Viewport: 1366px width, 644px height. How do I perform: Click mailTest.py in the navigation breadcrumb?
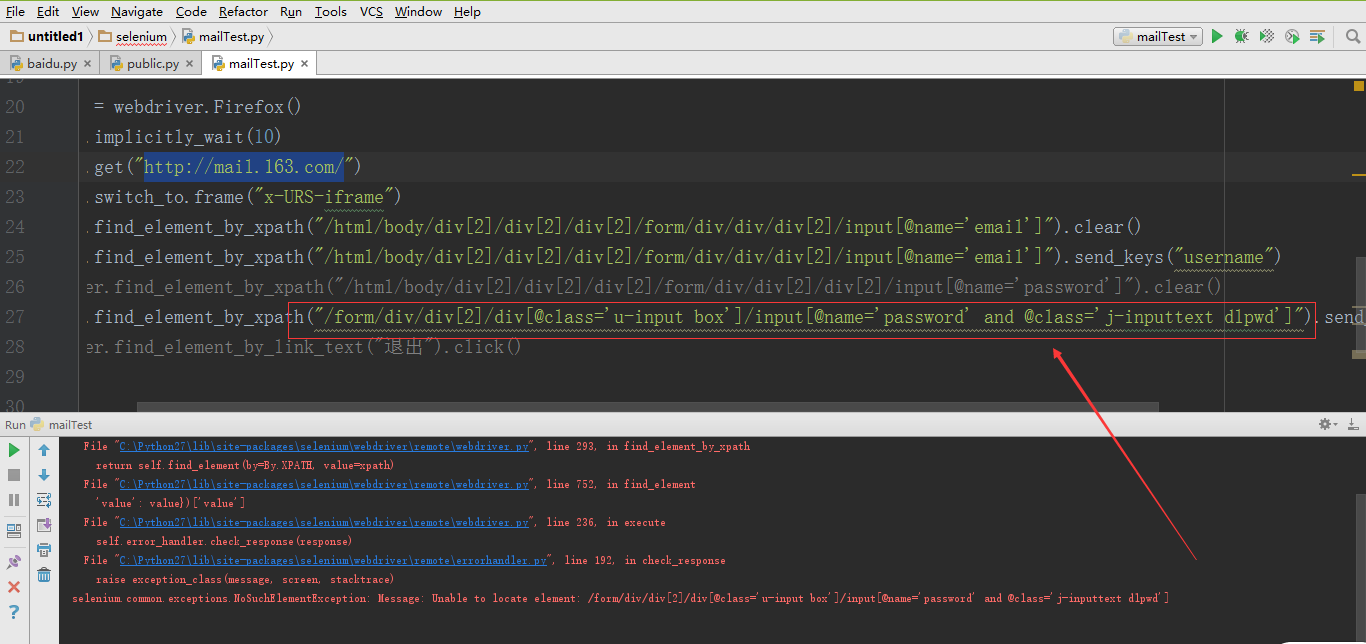[223, 36]
